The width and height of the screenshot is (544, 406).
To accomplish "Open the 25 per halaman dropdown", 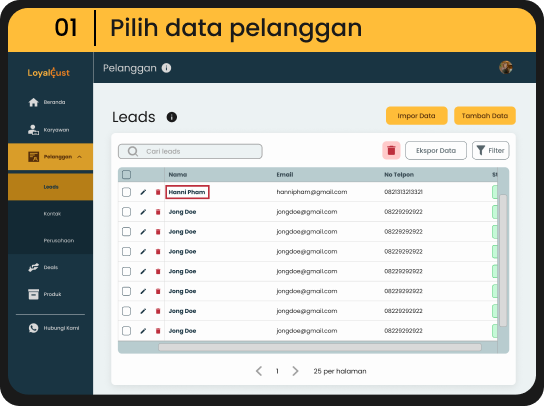I will coord(340,371).
